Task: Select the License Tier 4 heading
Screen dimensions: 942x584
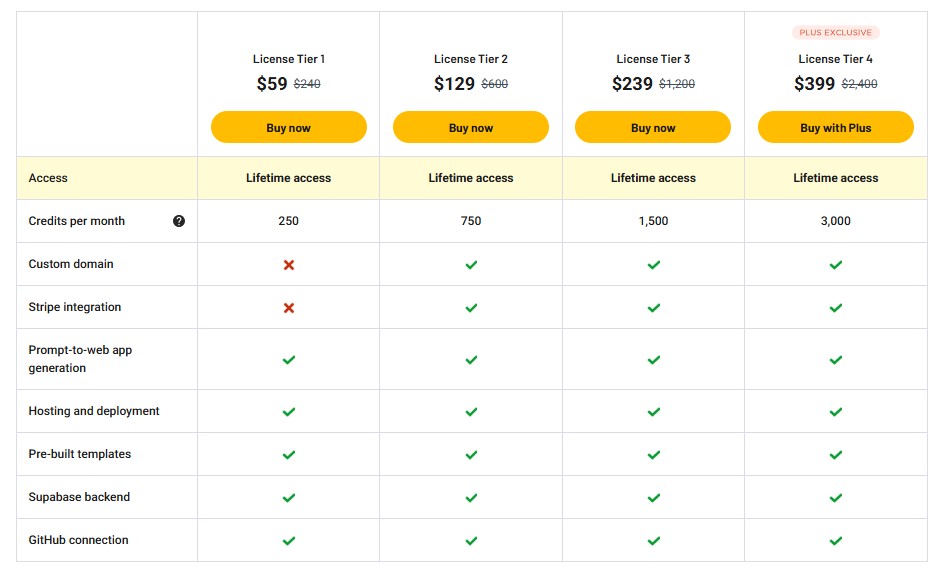Action: click(x=835, y=59)
